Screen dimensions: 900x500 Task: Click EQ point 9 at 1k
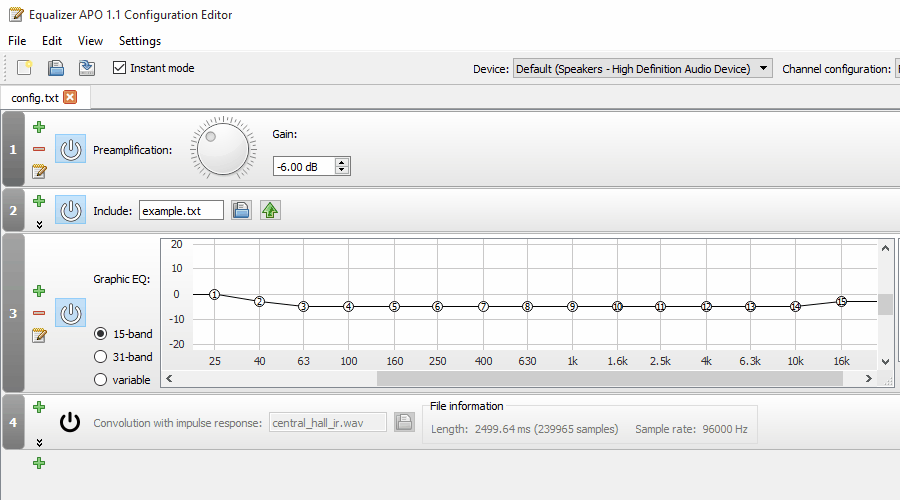572,307
